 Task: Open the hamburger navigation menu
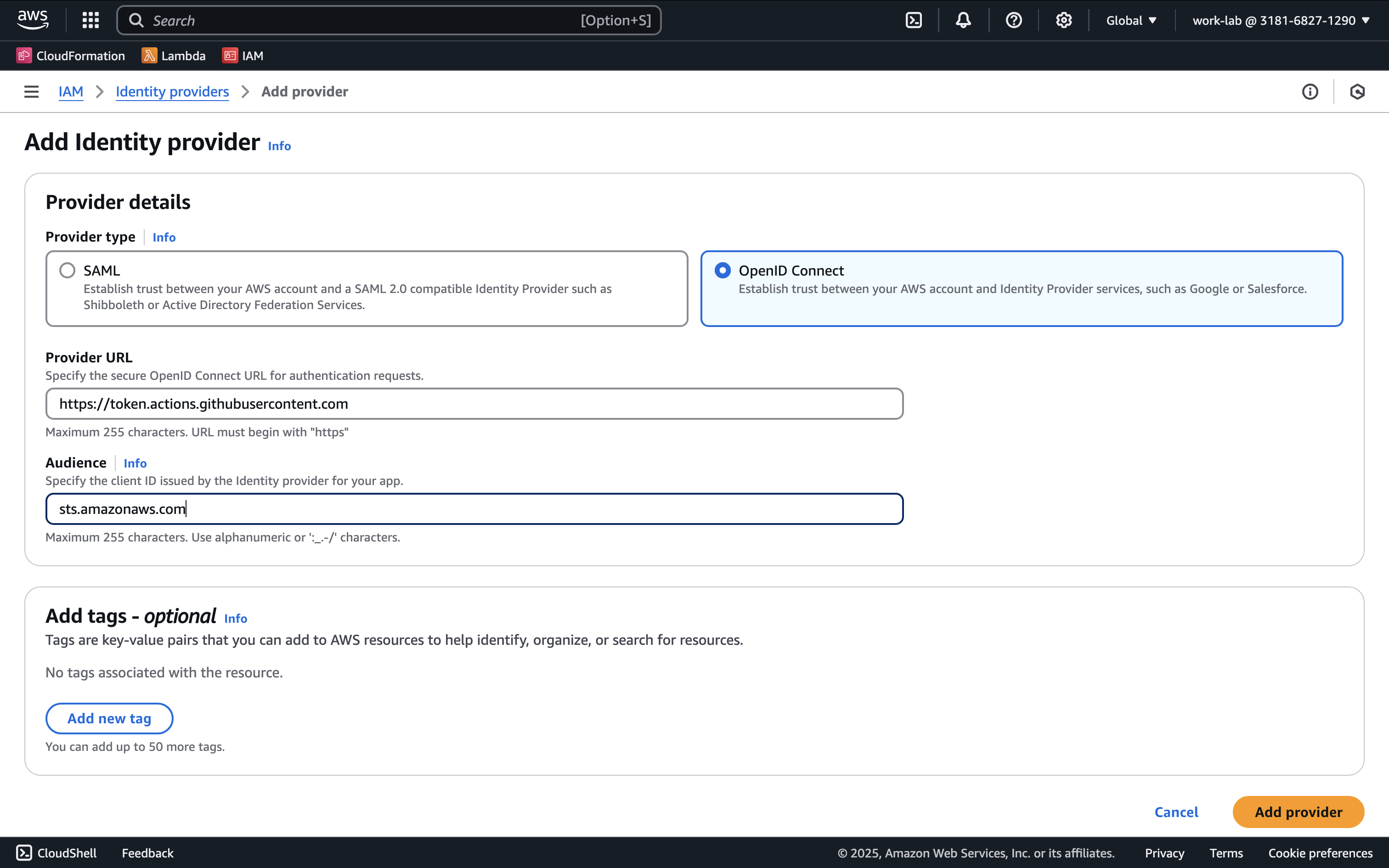(x=32, y=91)
